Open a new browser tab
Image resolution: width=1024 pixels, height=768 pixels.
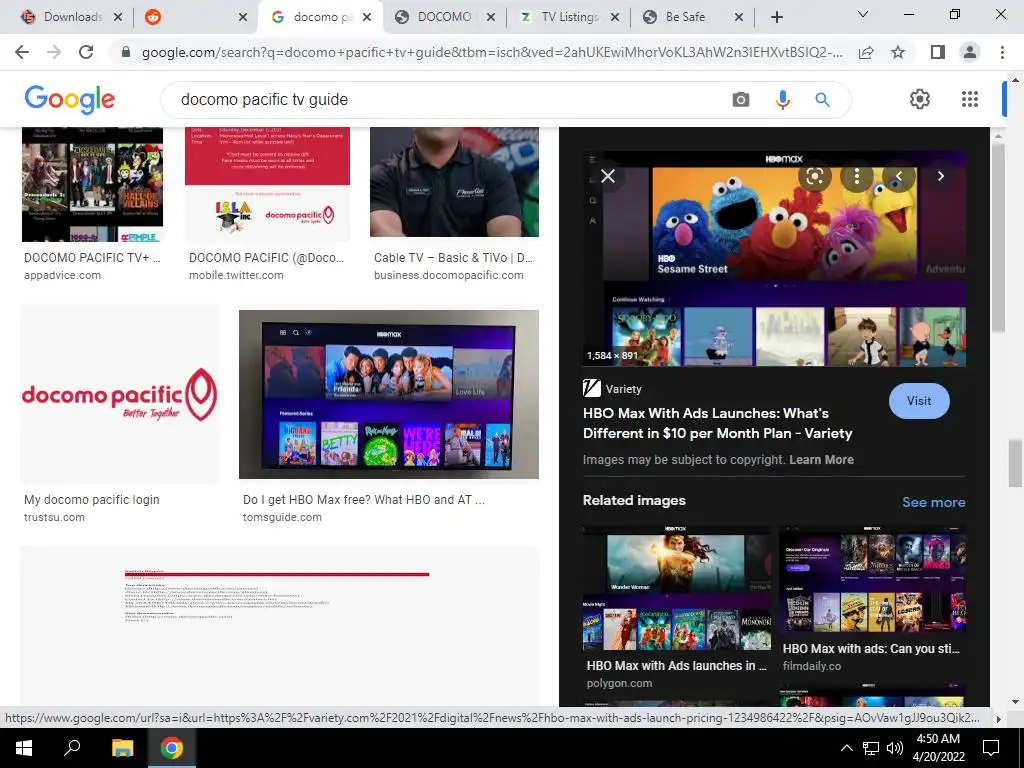(x=776, y=18)
